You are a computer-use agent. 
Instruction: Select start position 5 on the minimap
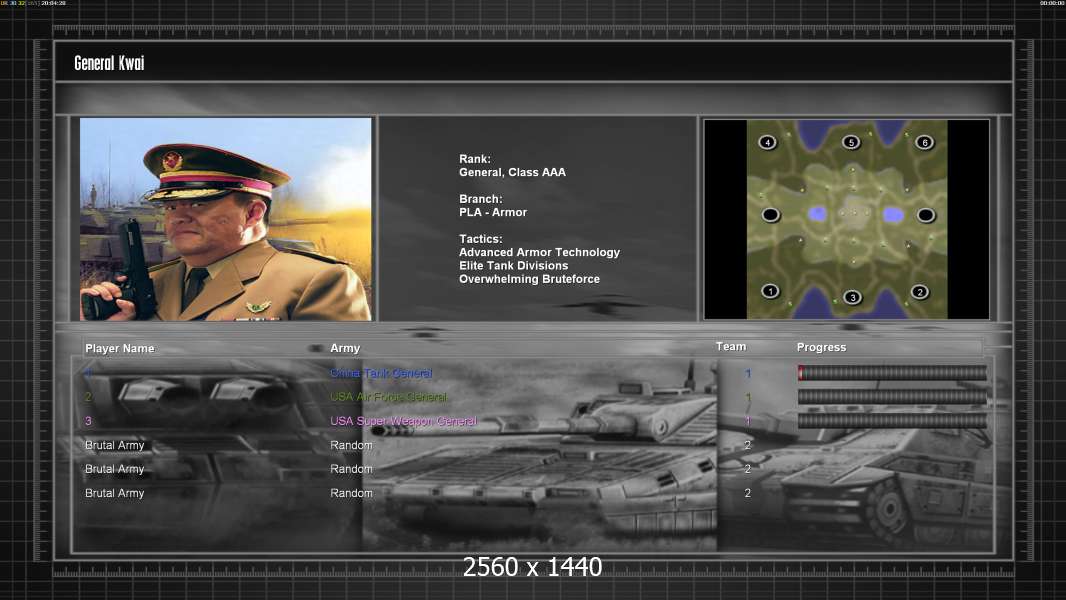(x=851, y=142)
